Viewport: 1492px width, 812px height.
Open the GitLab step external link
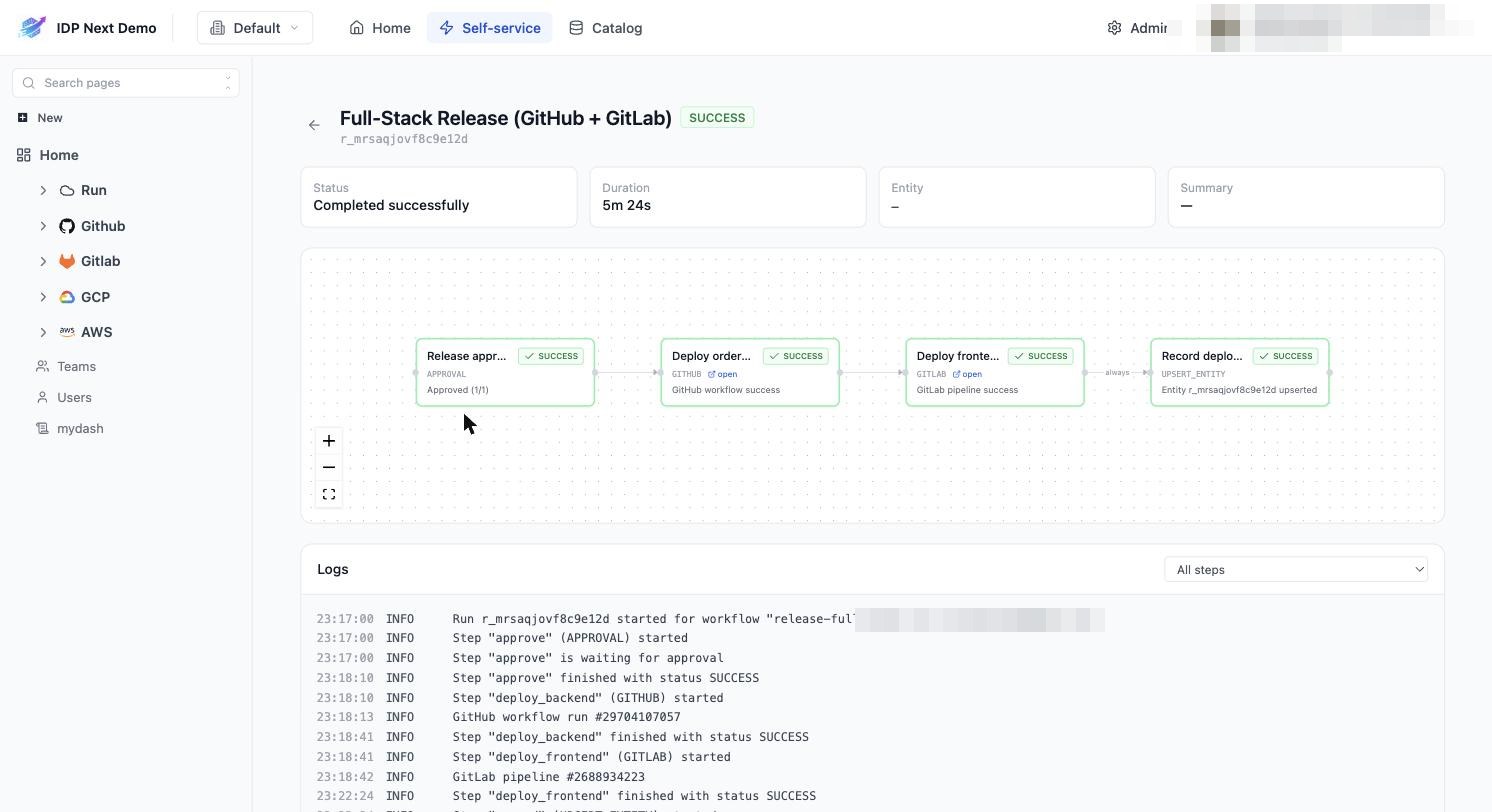[x=967, y=374]
